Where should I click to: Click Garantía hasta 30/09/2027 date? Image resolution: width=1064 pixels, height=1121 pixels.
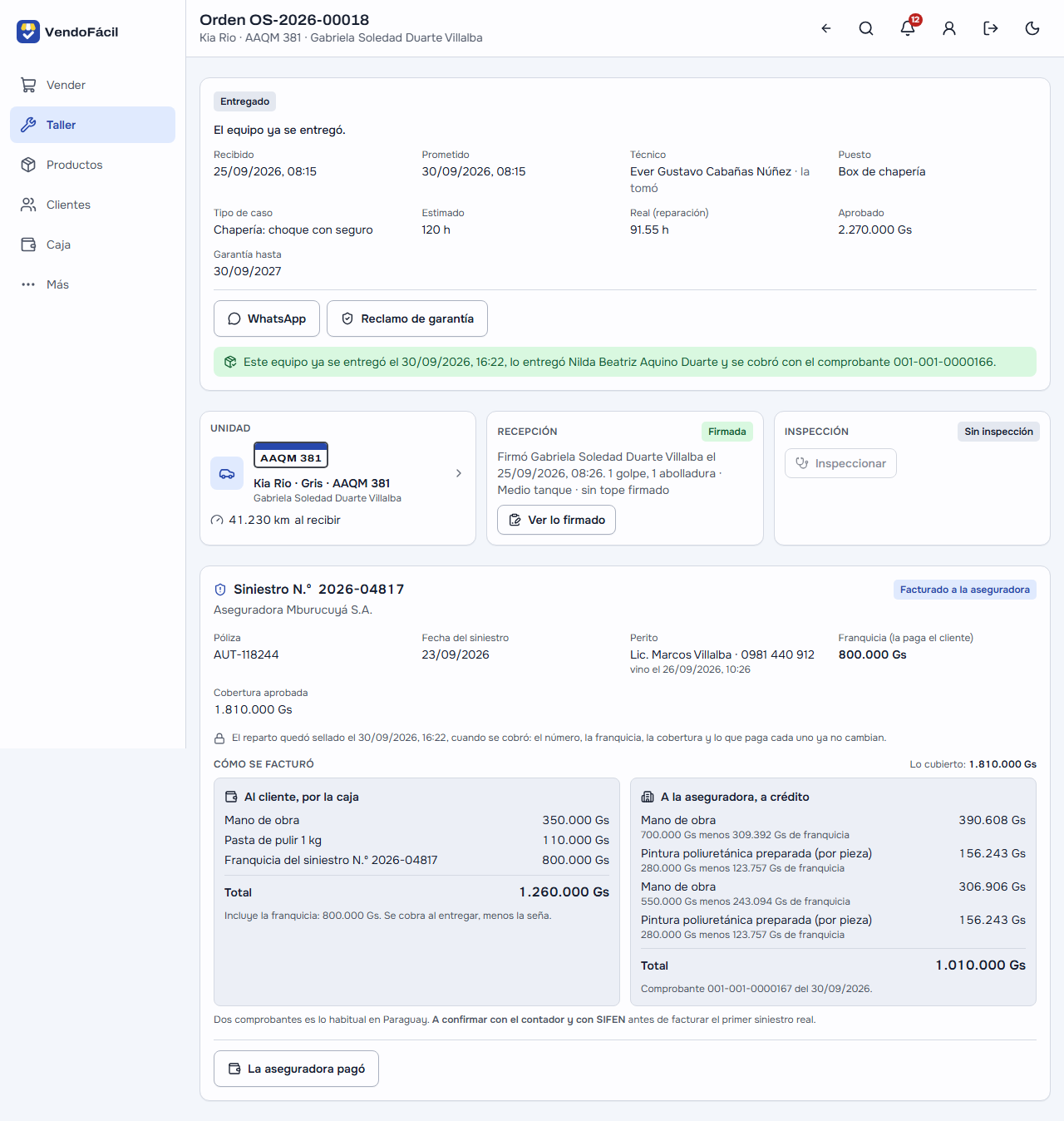[248, 271]
